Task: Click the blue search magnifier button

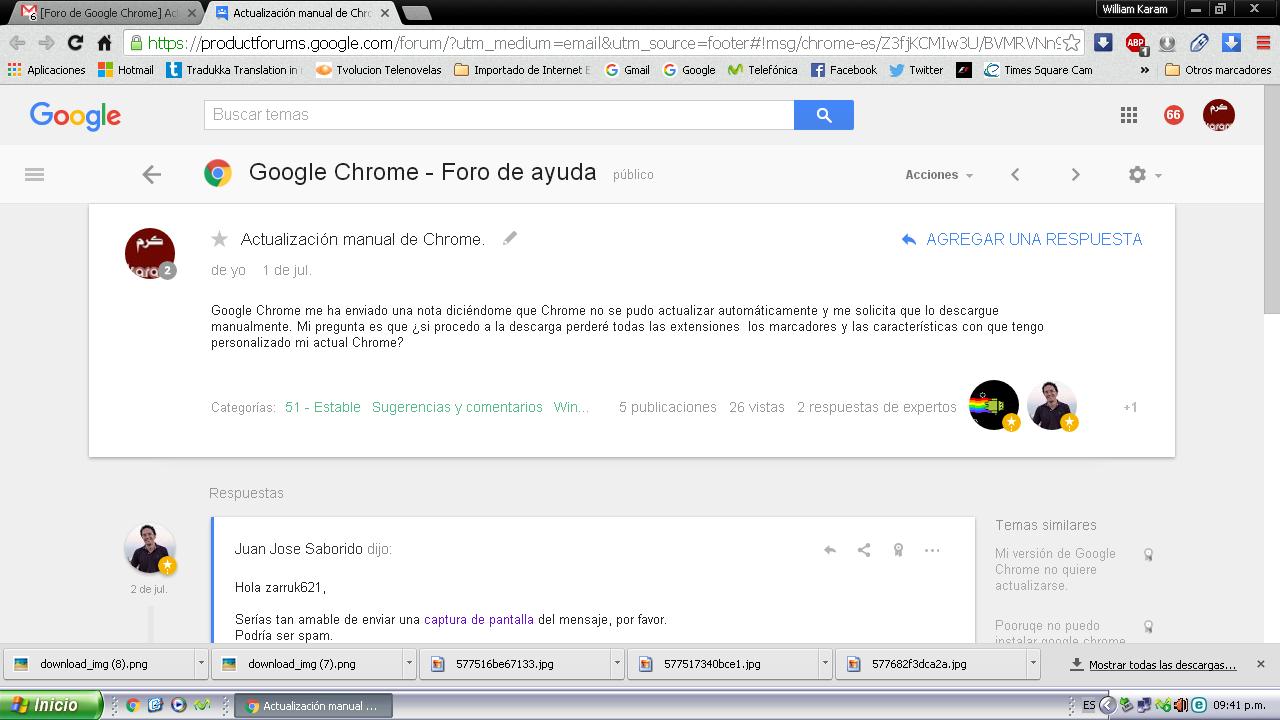Action: (x=824, y=115)
